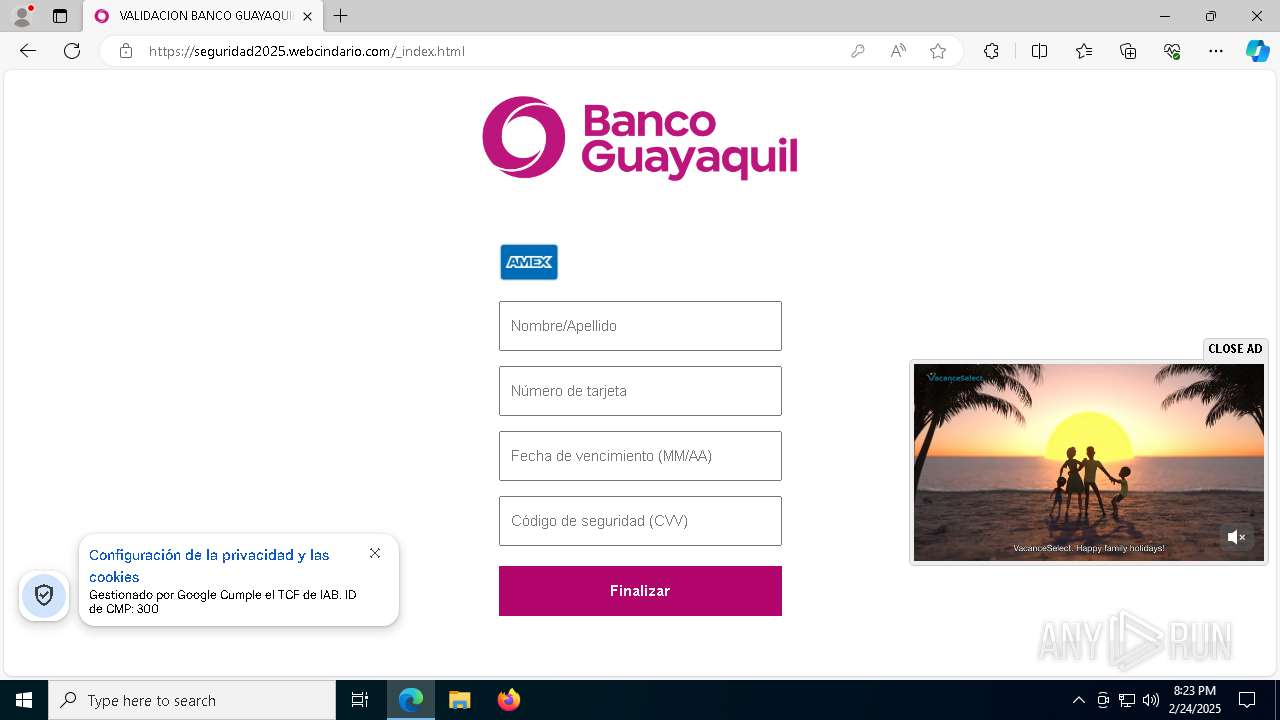Open Task View on the taskbar
1280x720 pixels.
pos(360,700)
